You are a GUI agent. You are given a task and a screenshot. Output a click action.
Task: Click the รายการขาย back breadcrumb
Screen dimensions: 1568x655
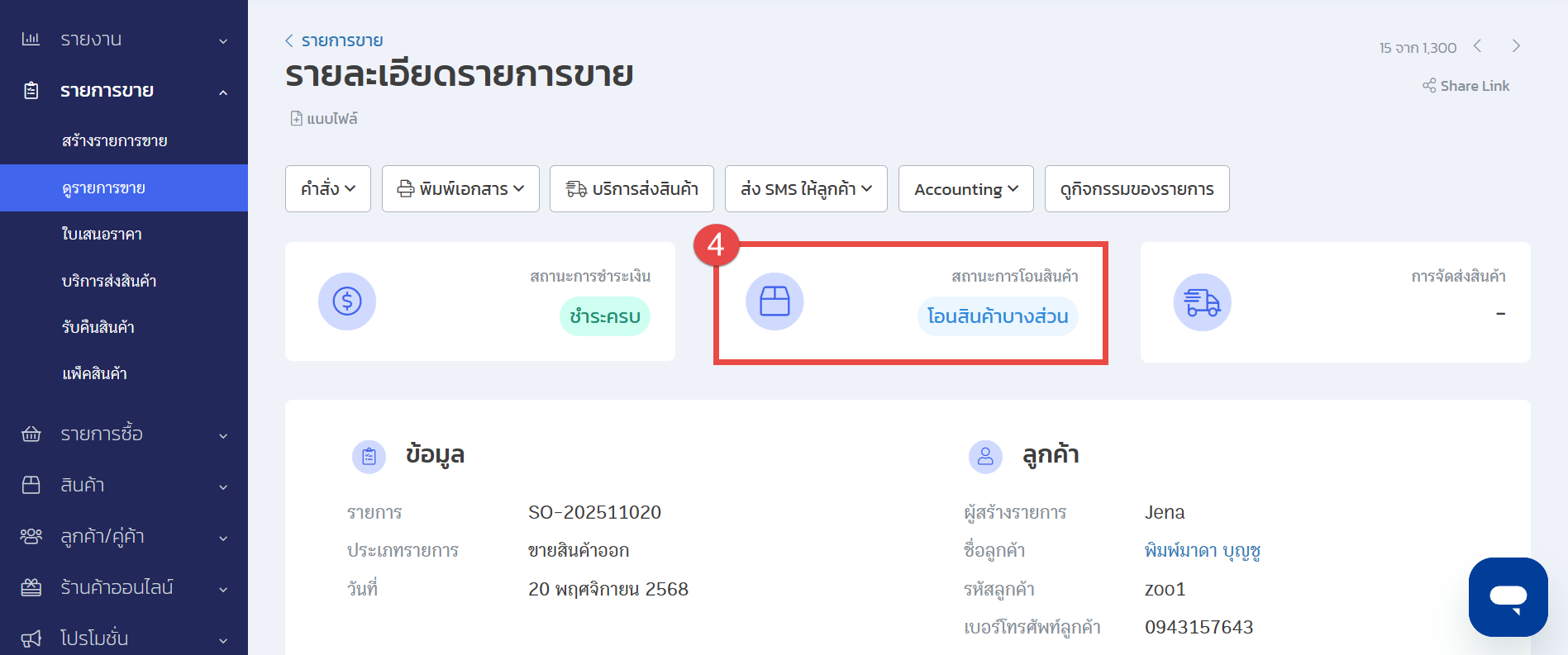coord(341,40)
